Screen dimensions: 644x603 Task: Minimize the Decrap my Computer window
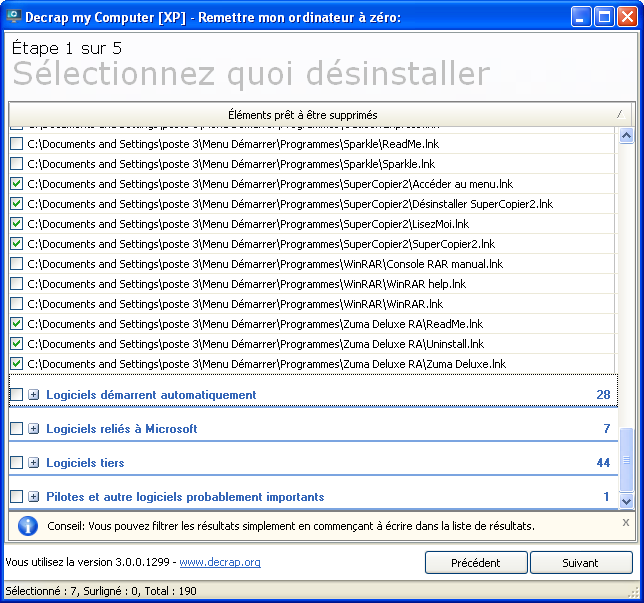[x=580, y=17]
